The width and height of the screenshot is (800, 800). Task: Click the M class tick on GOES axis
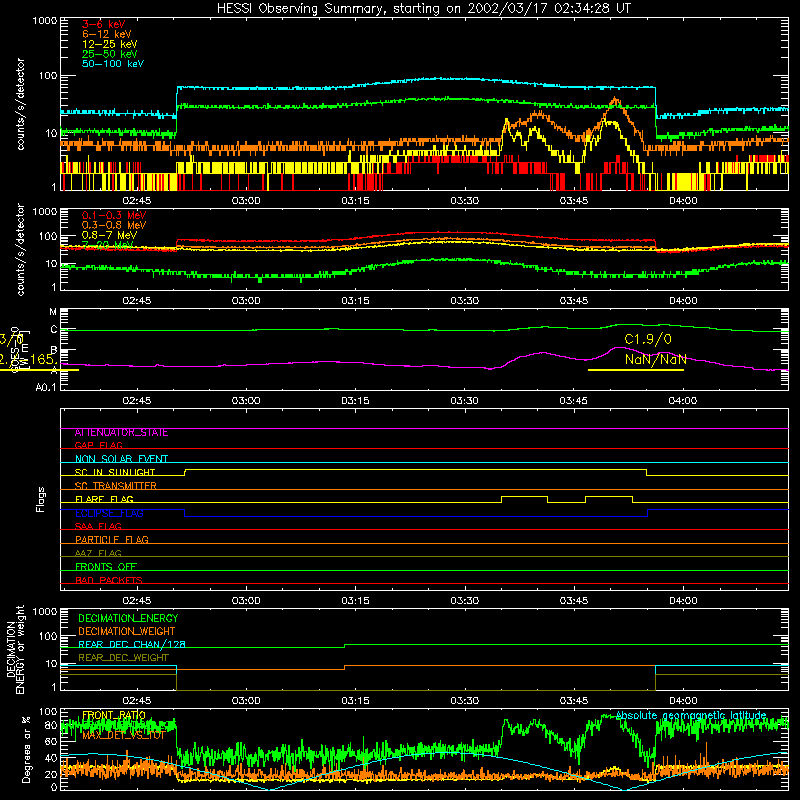tap(53, 312)
